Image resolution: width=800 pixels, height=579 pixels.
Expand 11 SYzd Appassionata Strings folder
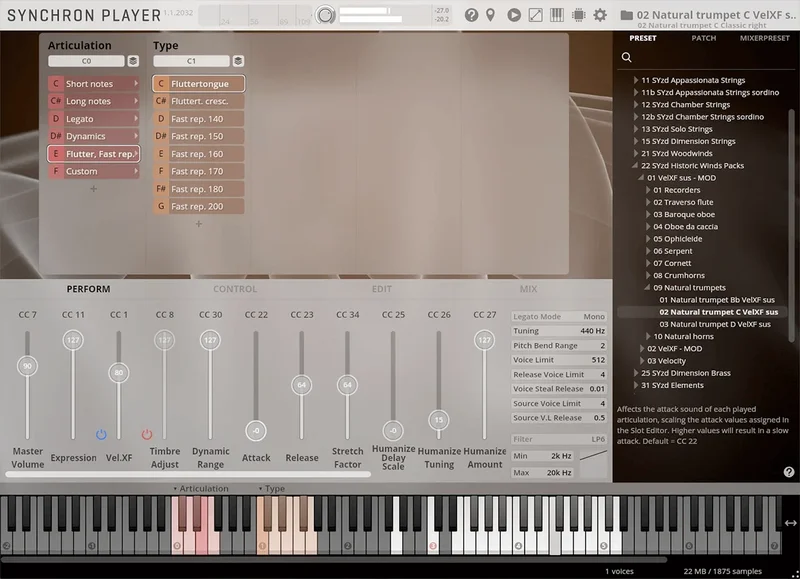pos(636,80)
